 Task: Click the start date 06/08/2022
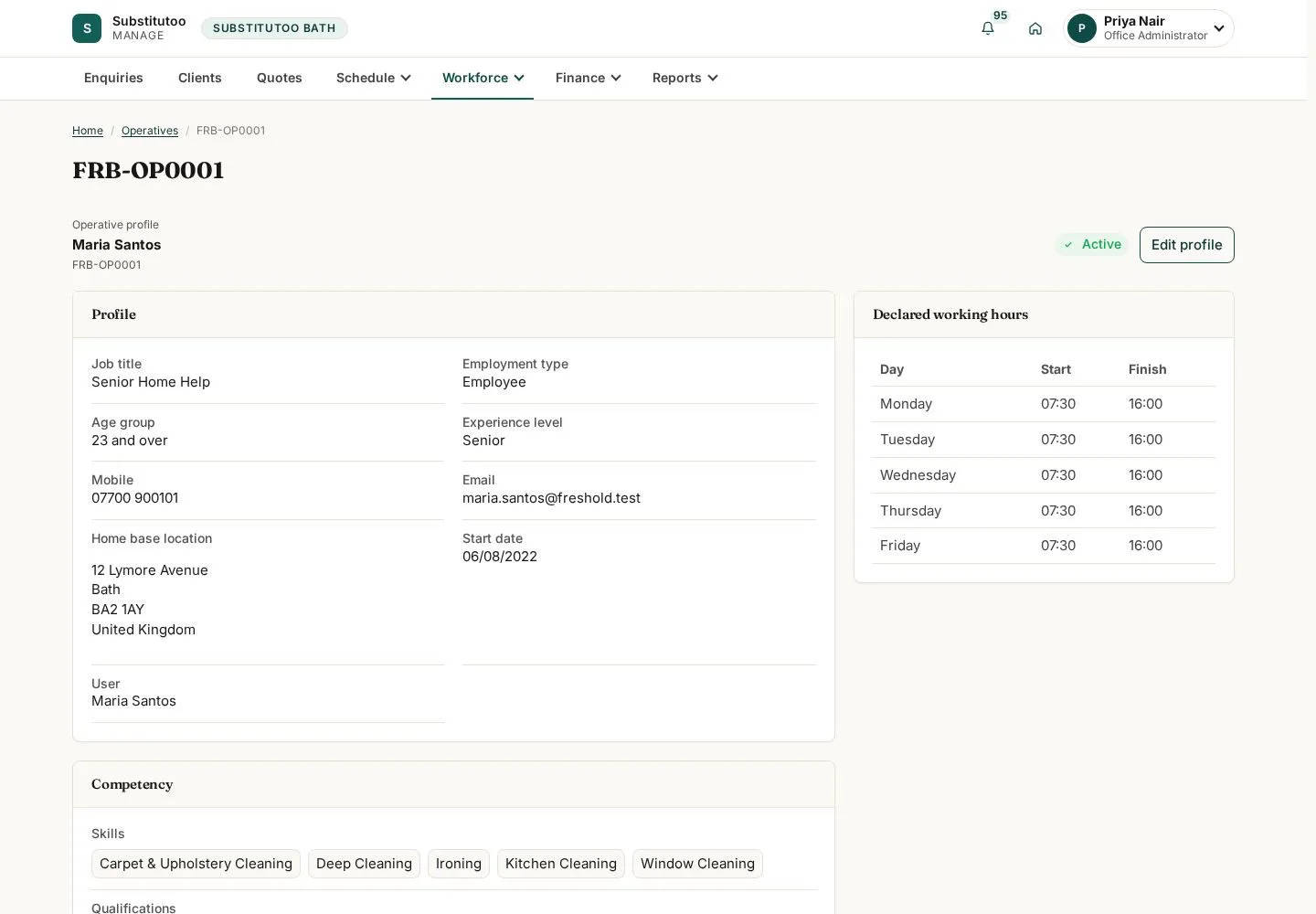tap(500, 557)
